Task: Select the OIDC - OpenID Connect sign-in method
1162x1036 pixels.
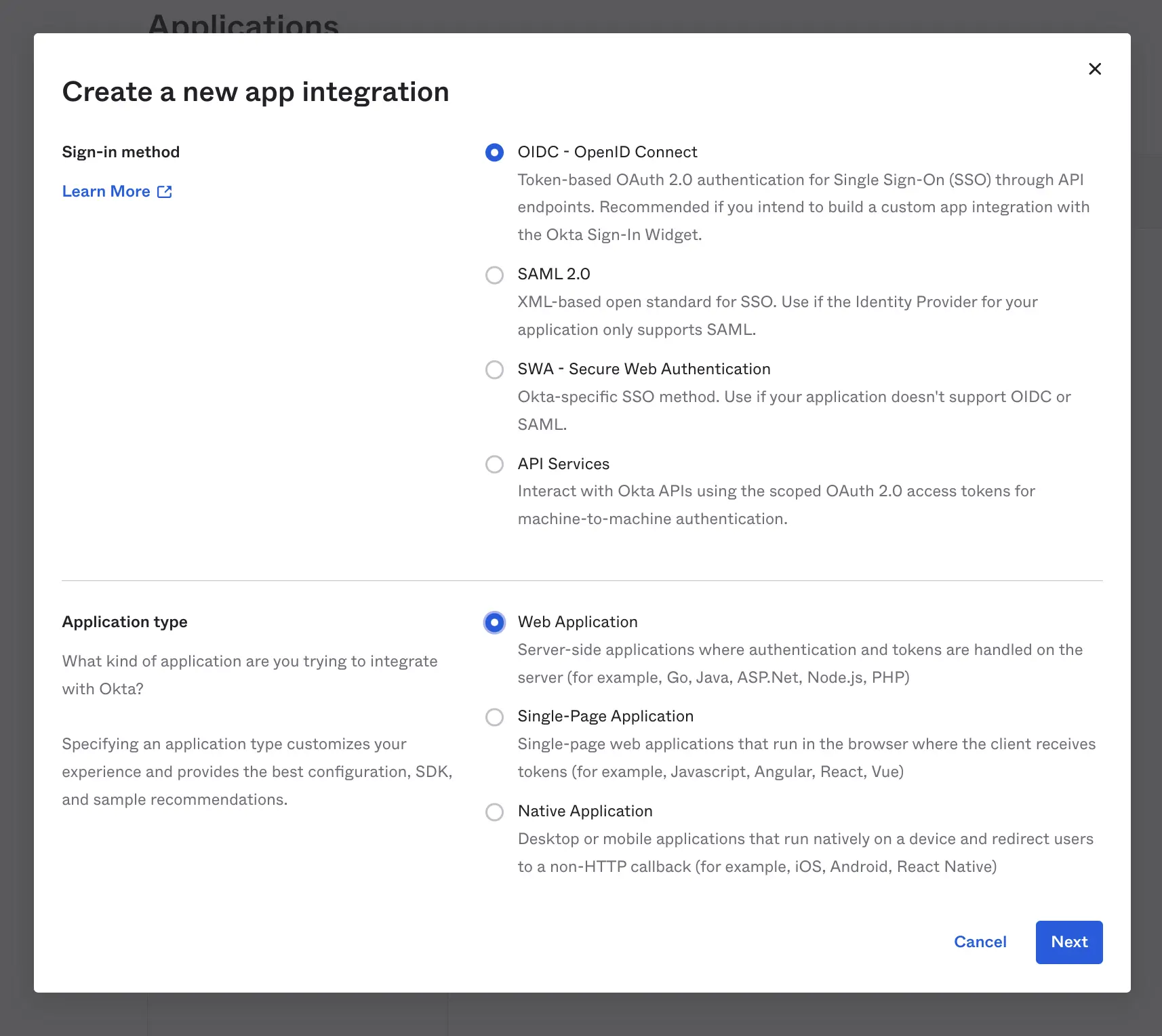Action: 494,153
